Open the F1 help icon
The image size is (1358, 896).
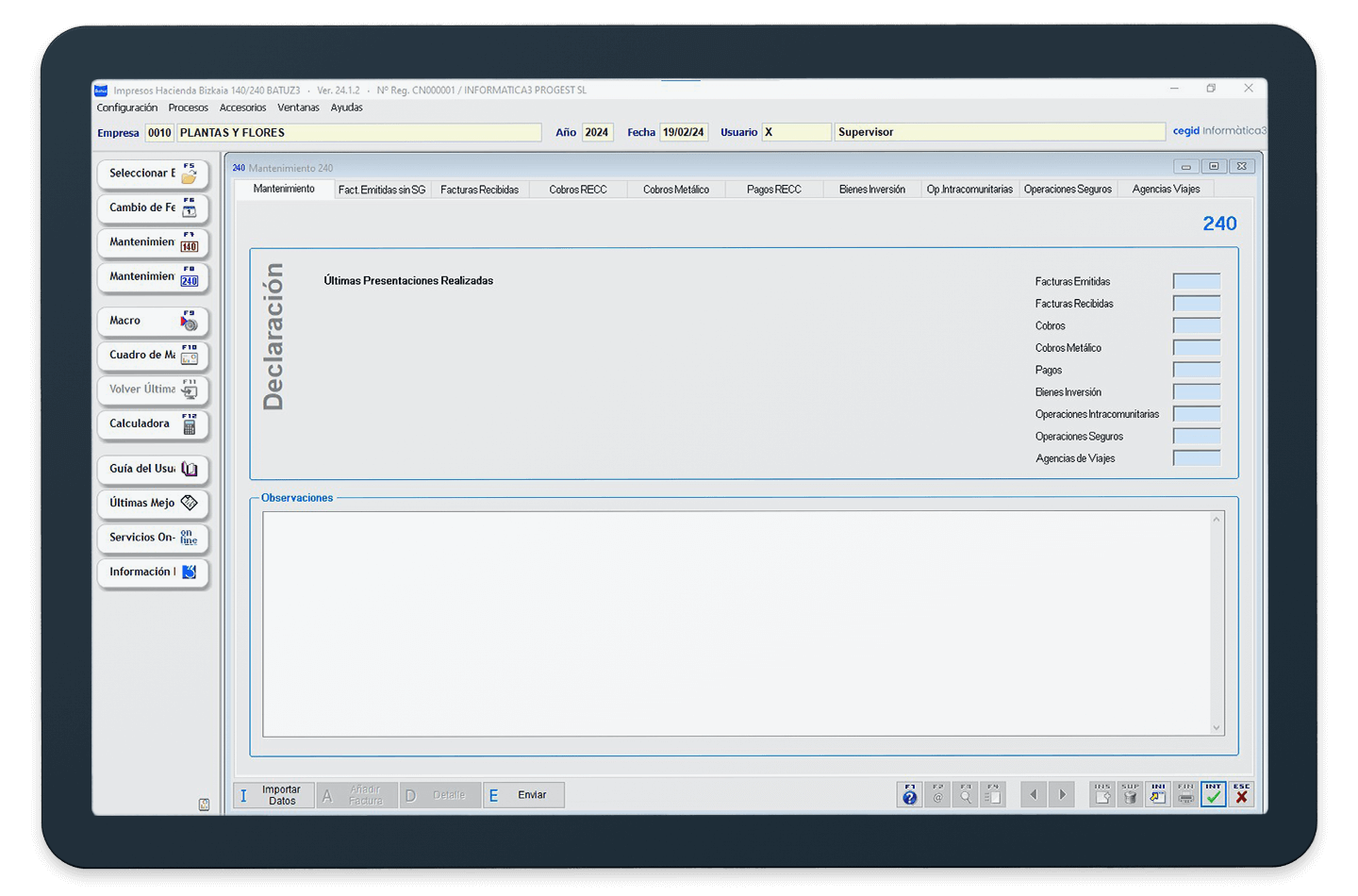click(x=909, y=795)
